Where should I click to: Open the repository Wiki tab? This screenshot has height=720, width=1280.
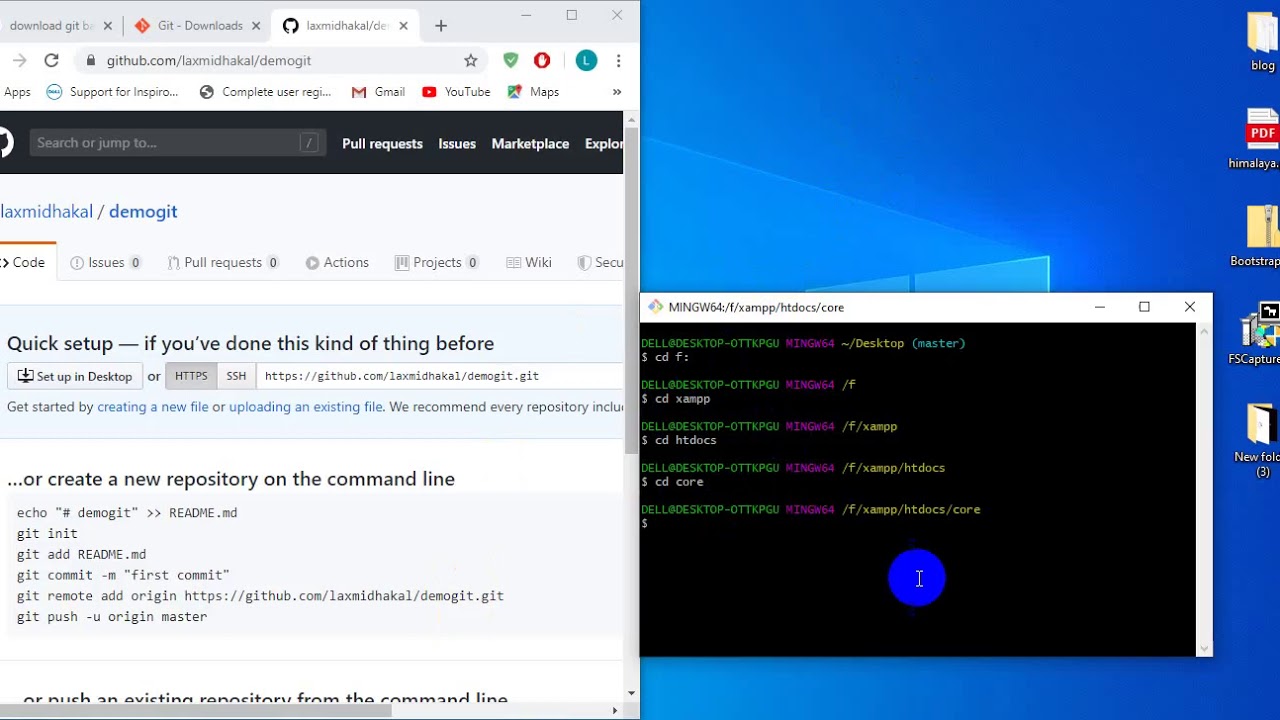point(529,262)
